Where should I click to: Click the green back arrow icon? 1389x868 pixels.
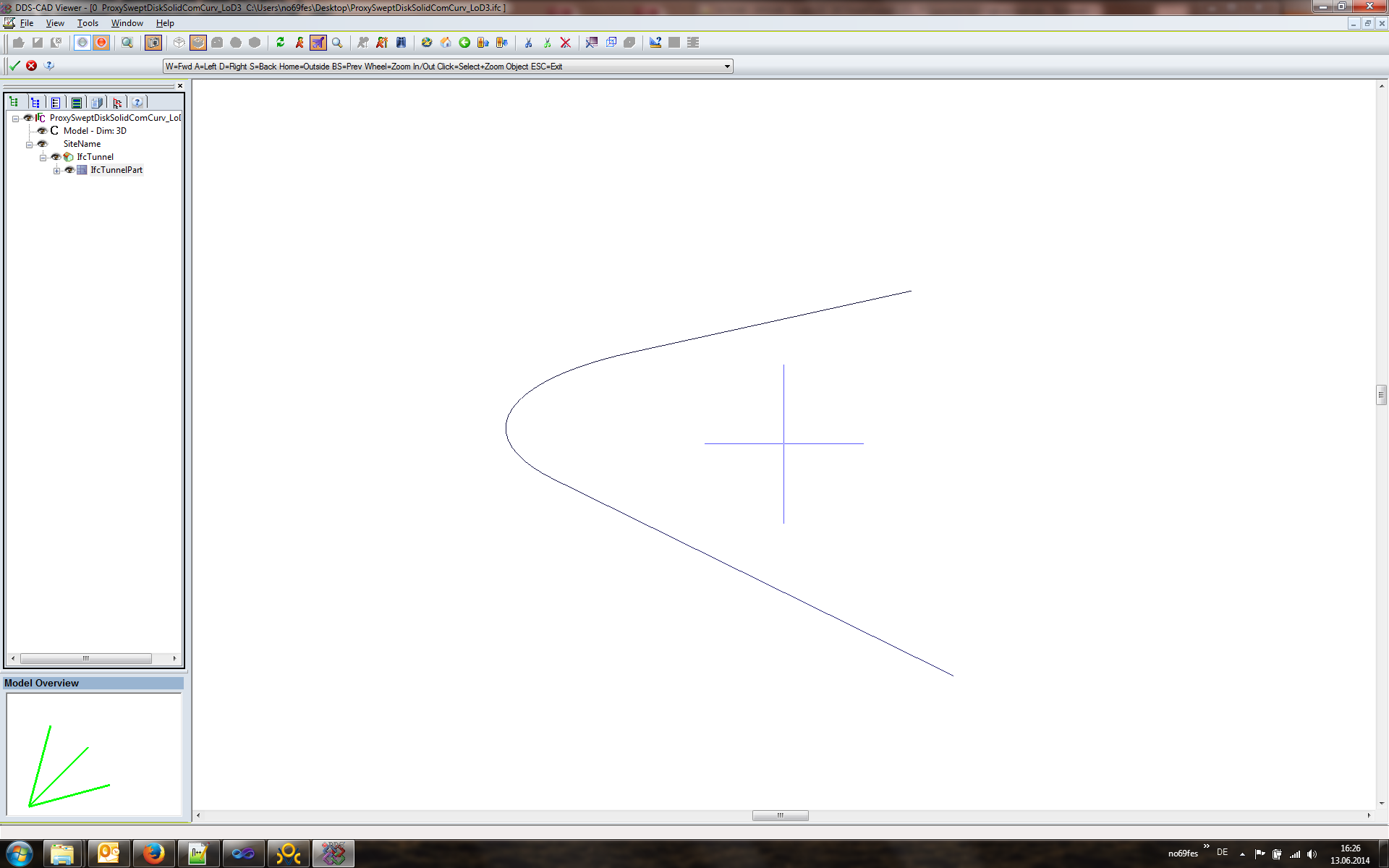click(x=464, y=43)
